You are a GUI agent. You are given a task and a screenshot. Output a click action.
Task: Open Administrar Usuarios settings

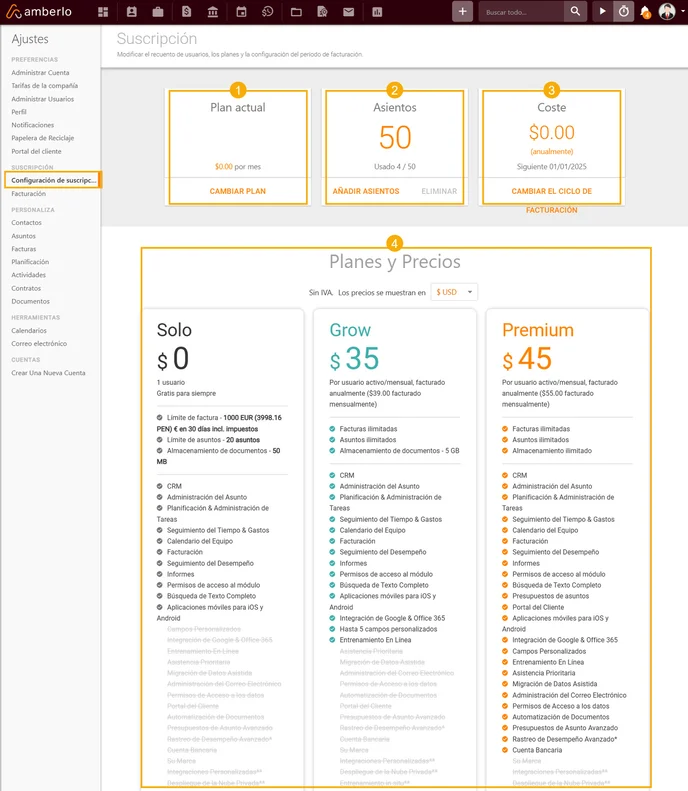(x=42, y=99)
